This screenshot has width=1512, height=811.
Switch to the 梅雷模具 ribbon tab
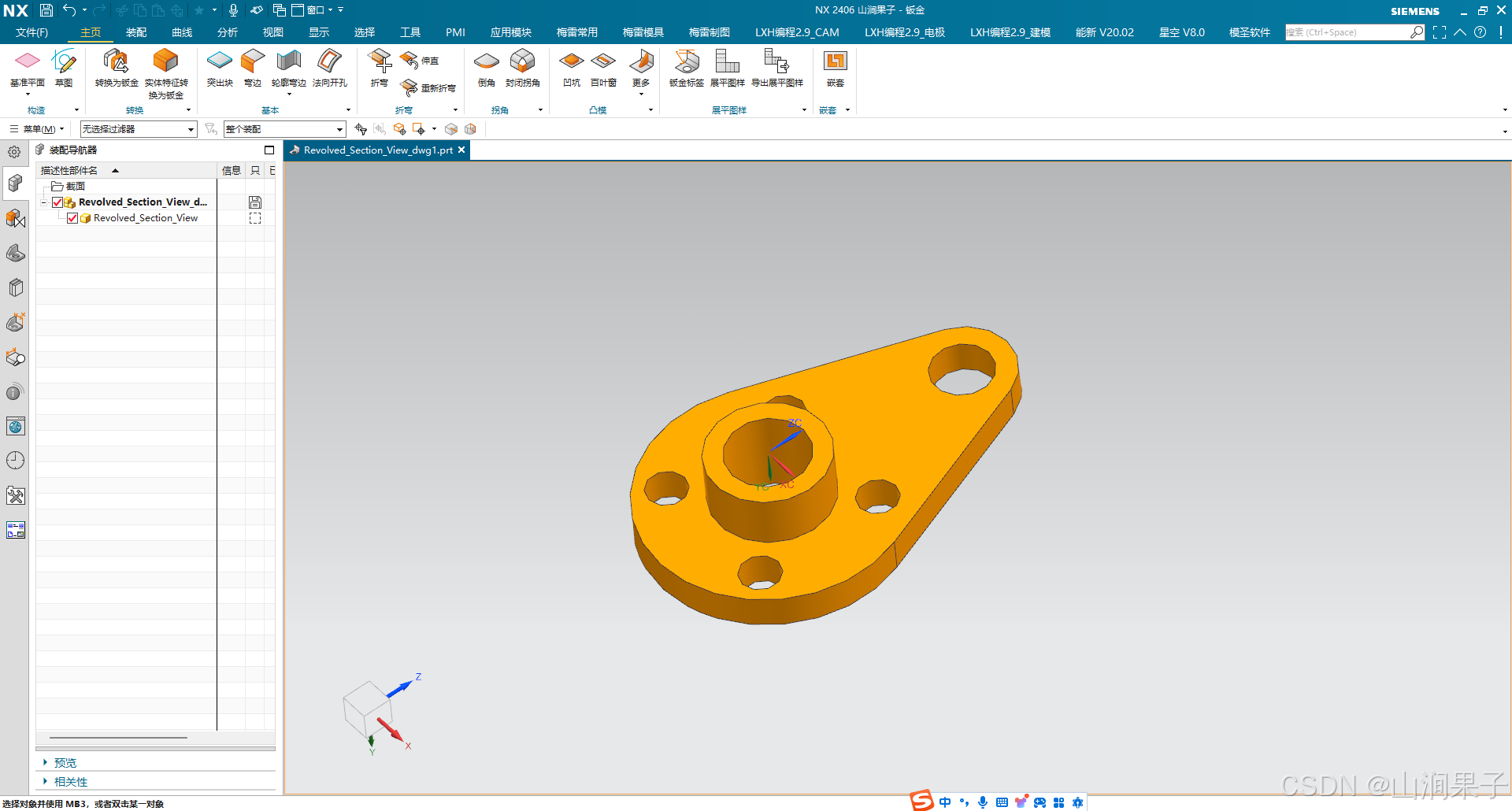tap(643, 32)
